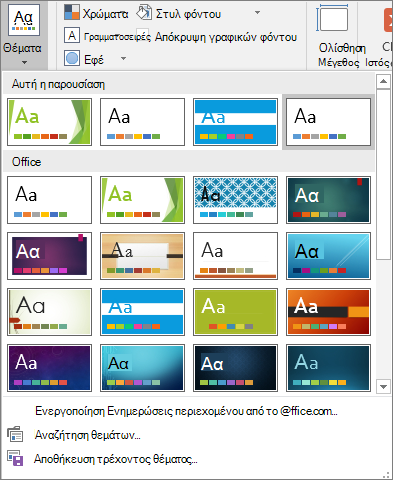Click scrollbar up arrow in themes gallery

[383, 81]
